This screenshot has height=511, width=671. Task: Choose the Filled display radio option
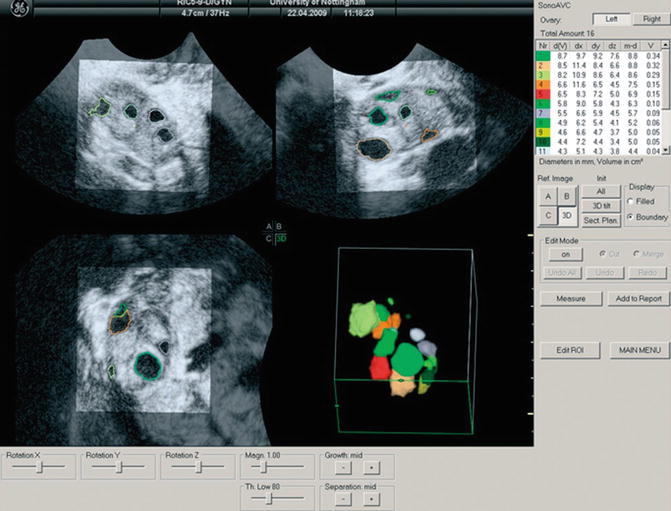[632, 201]
